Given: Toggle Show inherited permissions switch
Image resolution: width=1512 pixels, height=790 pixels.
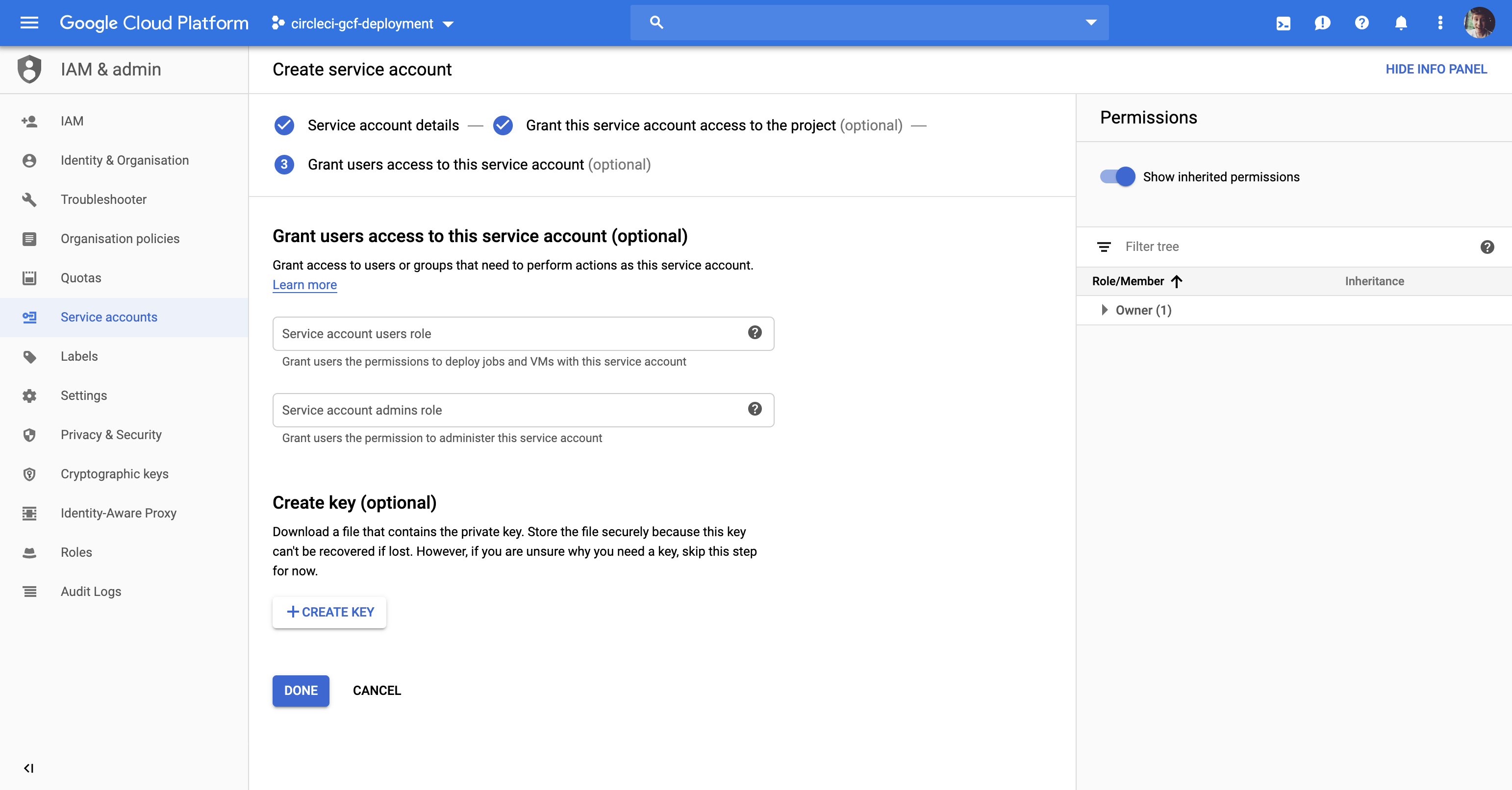Looking at the screenshot, I should click(x=1117, y=176).
